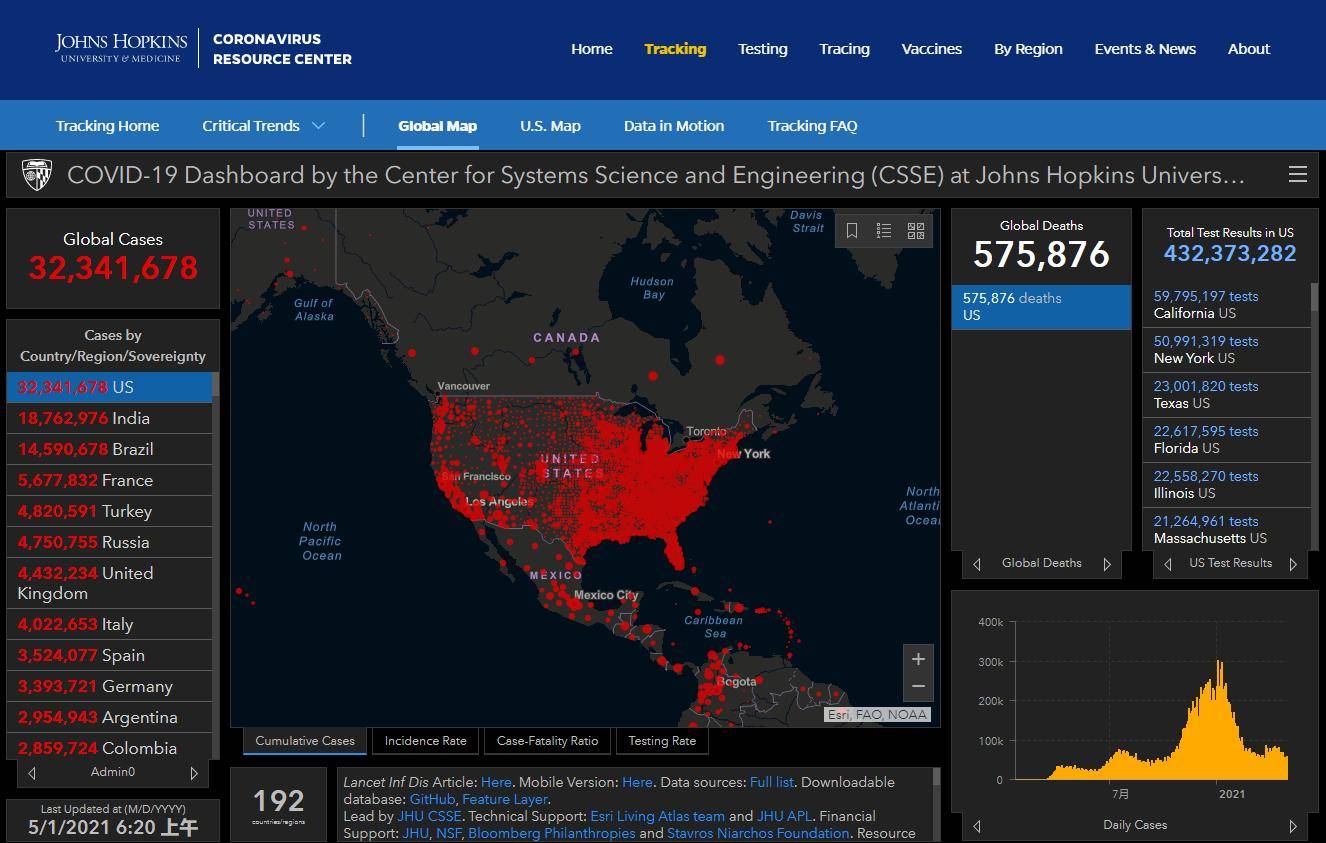Viewport: 1326px width, 843px height.
Task: Open the Testing nav item
Action: point(763,49)
